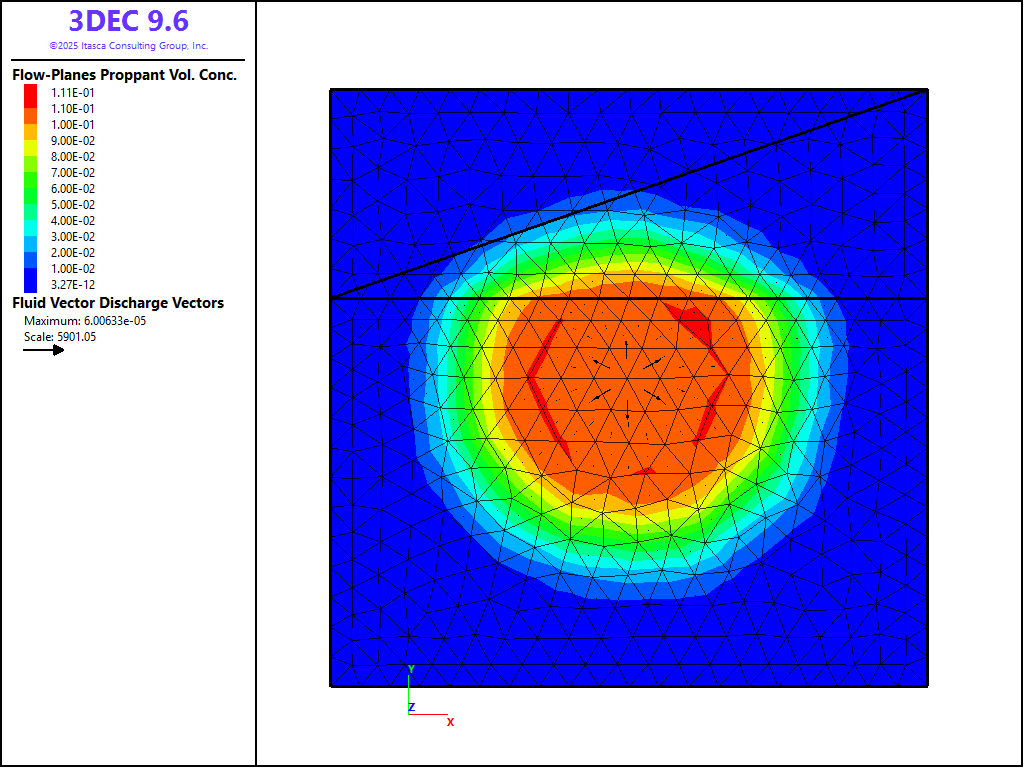Click the blue Z axis triad label
This screenshot has height=768, width=1024.
411,707
